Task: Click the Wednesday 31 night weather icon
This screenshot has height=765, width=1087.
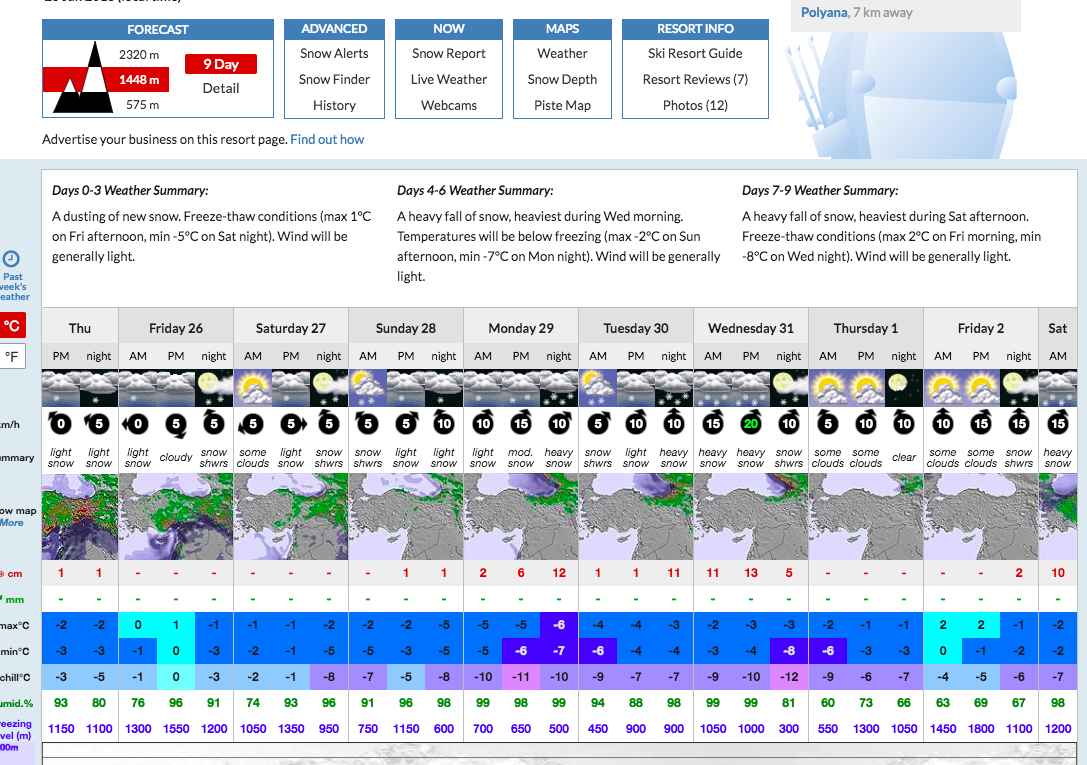Action: 789,388
